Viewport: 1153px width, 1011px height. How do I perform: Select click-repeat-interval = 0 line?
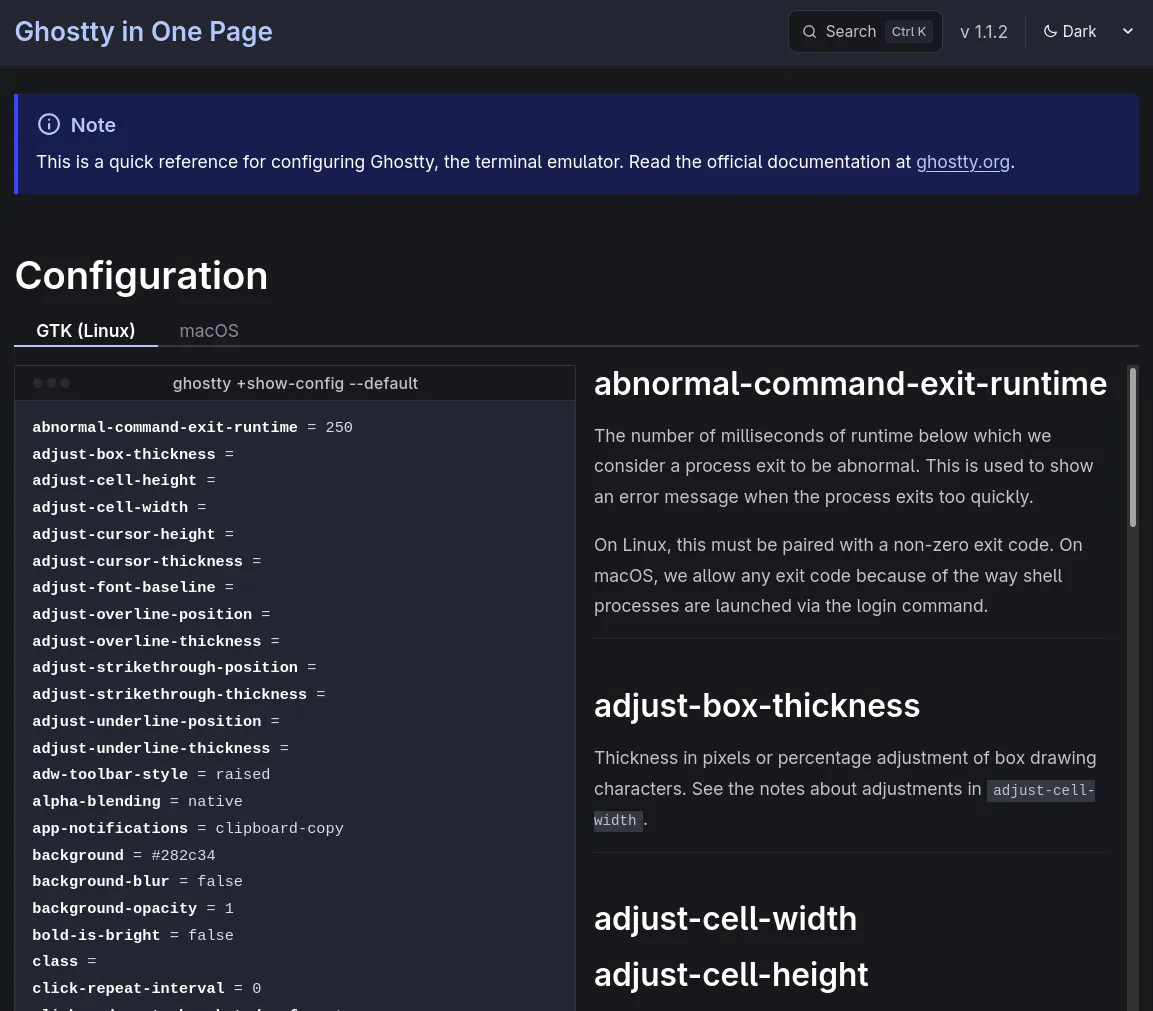click(146, 988)
